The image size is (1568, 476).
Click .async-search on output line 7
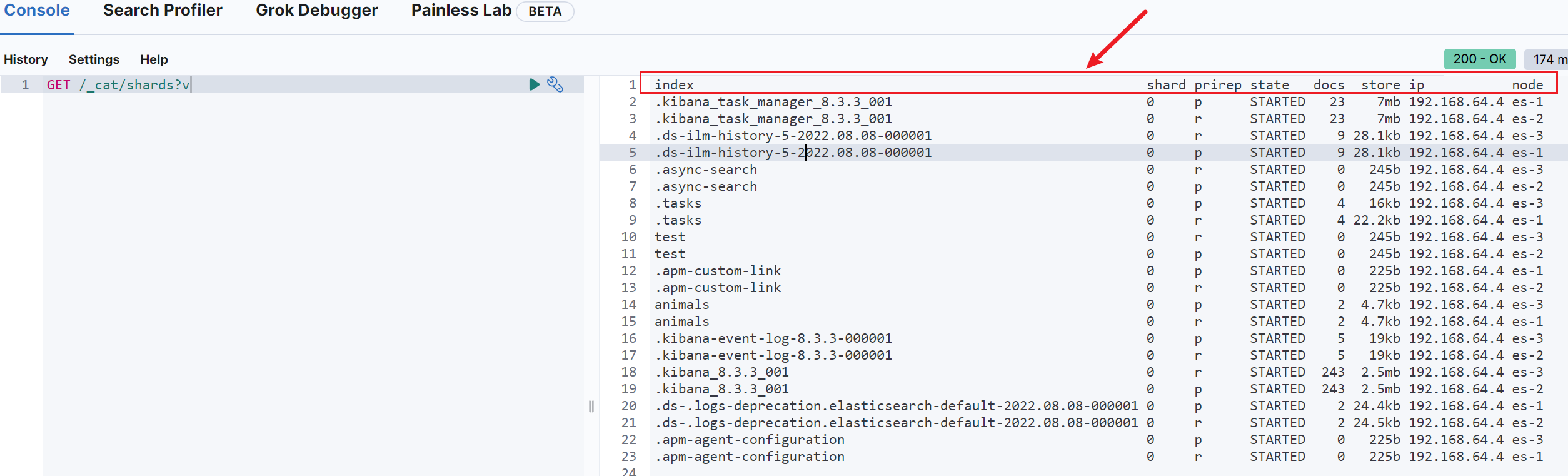(x=706, y=186)
